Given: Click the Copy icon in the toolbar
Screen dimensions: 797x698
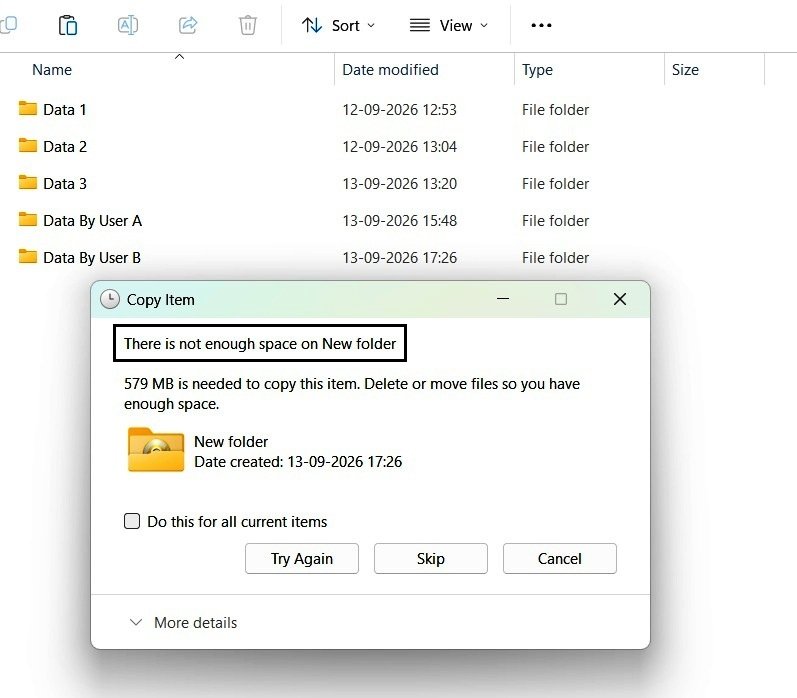Looking at the screenshot, I should [x=8, y=25].
